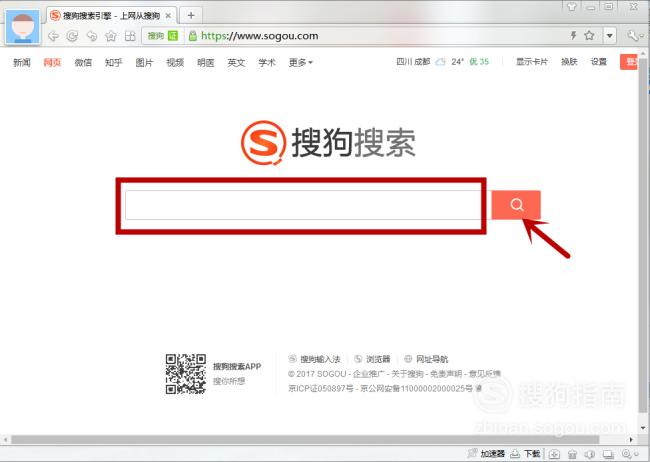Click the 换肤 link

(569, 62)
